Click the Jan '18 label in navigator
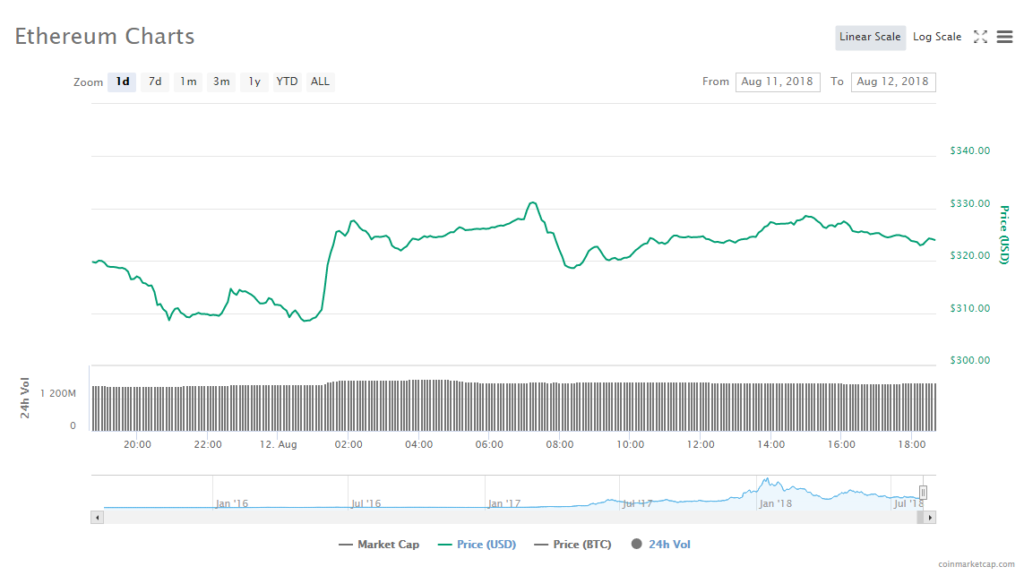 (775, 504)
